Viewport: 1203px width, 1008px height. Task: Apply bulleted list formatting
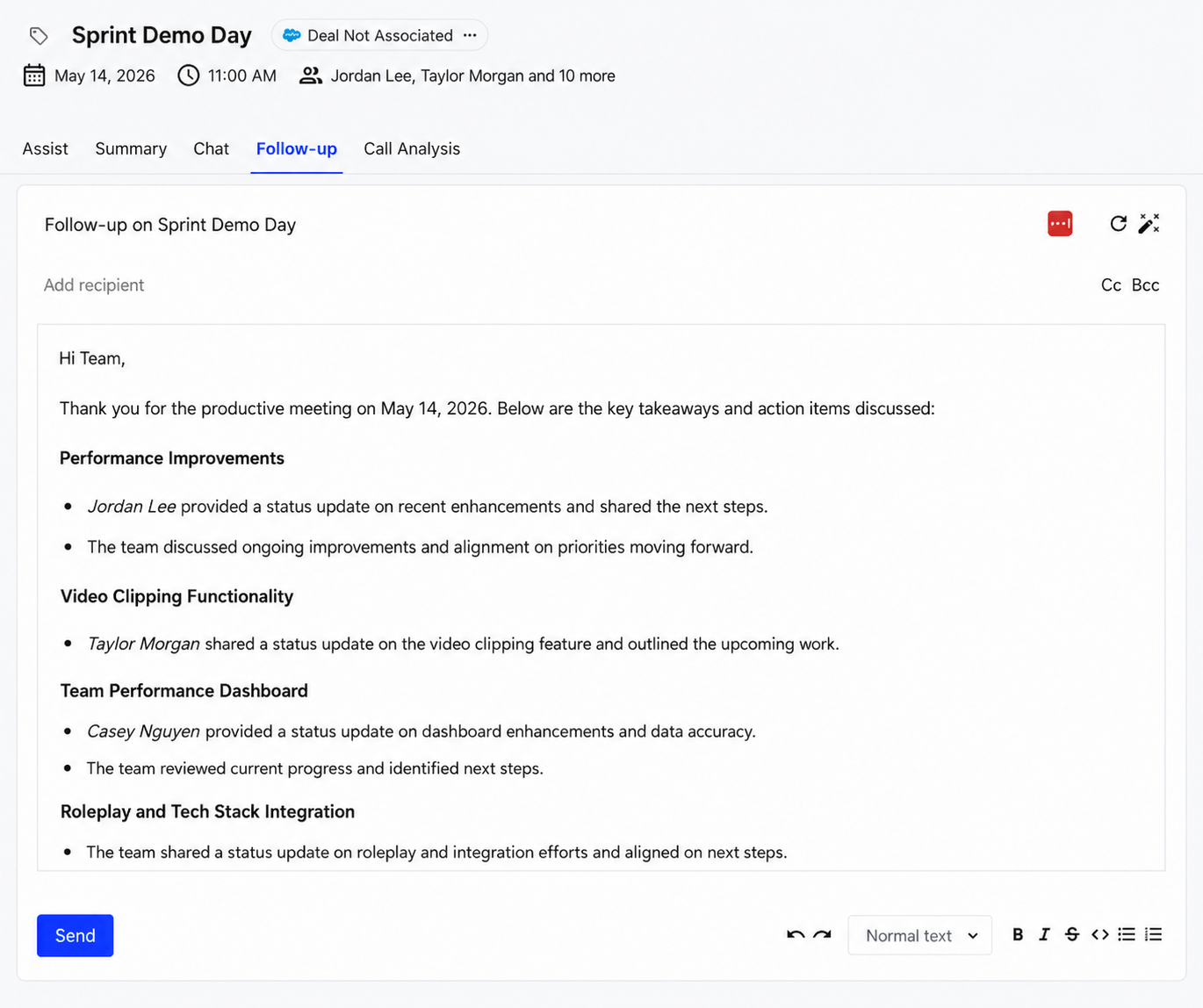[1127, 934]
